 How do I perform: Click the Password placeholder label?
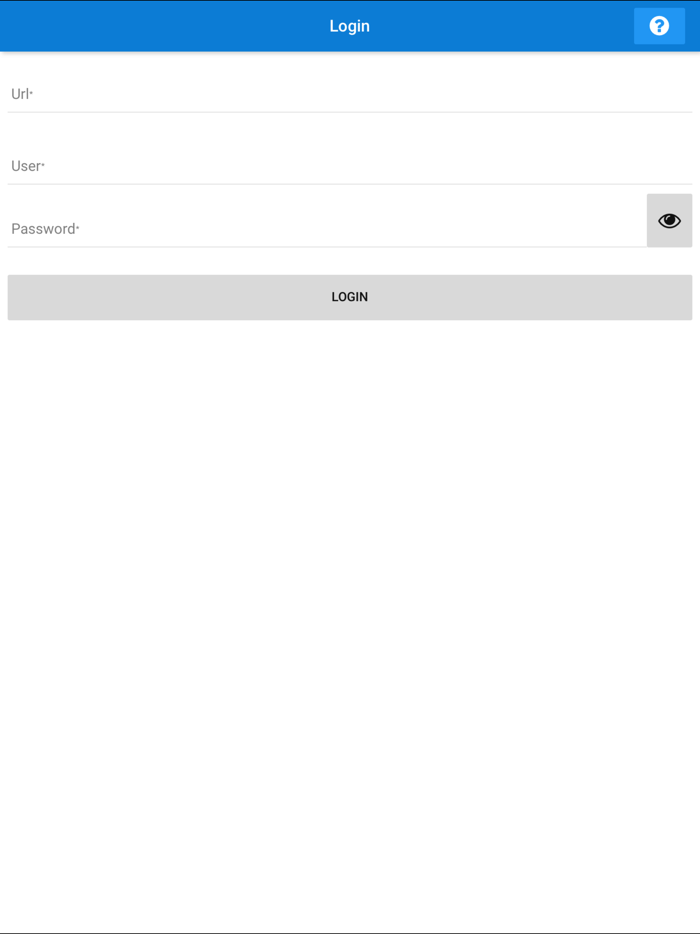click(45, 229)
